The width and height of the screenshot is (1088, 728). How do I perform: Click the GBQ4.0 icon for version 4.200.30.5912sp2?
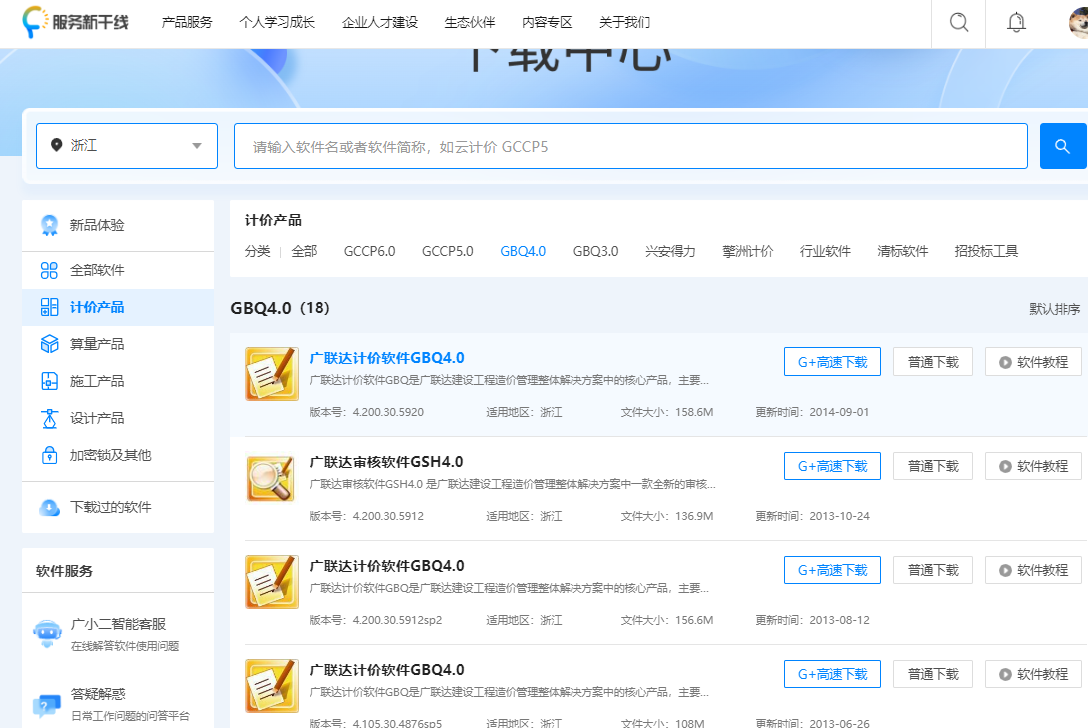(x=272, y=582)
